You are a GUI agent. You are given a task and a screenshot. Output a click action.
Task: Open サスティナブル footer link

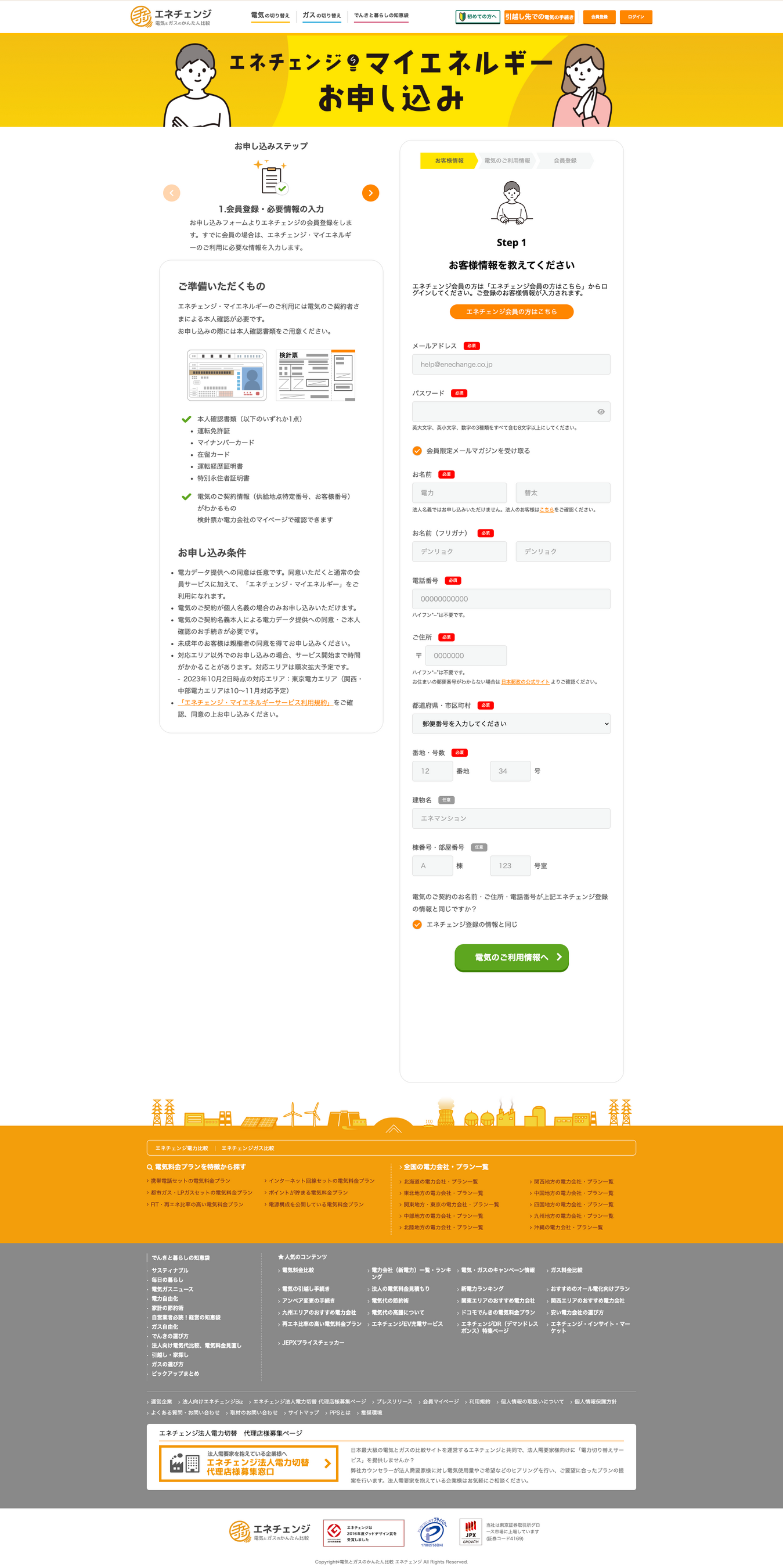169,1270
